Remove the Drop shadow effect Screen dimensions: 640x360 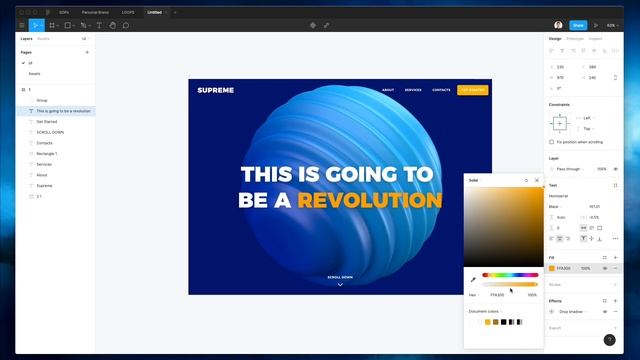point(616,311)
